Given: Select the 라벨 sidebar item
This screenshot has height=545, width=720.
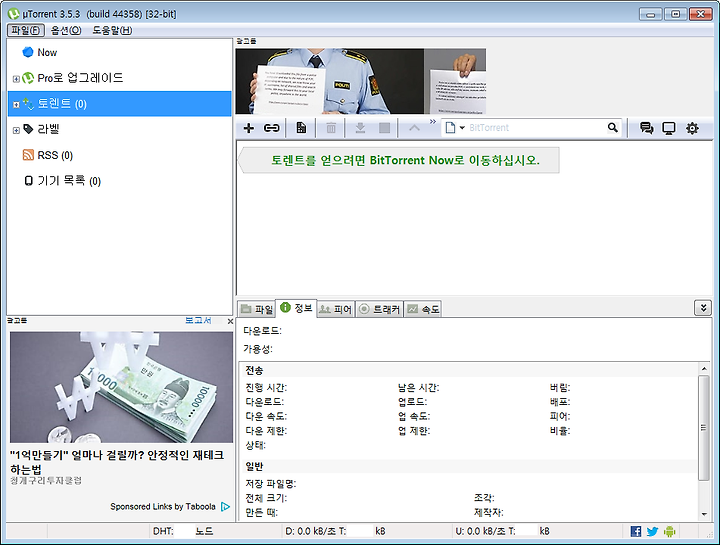Looking at the screenshot, I should tap(48, 129).
